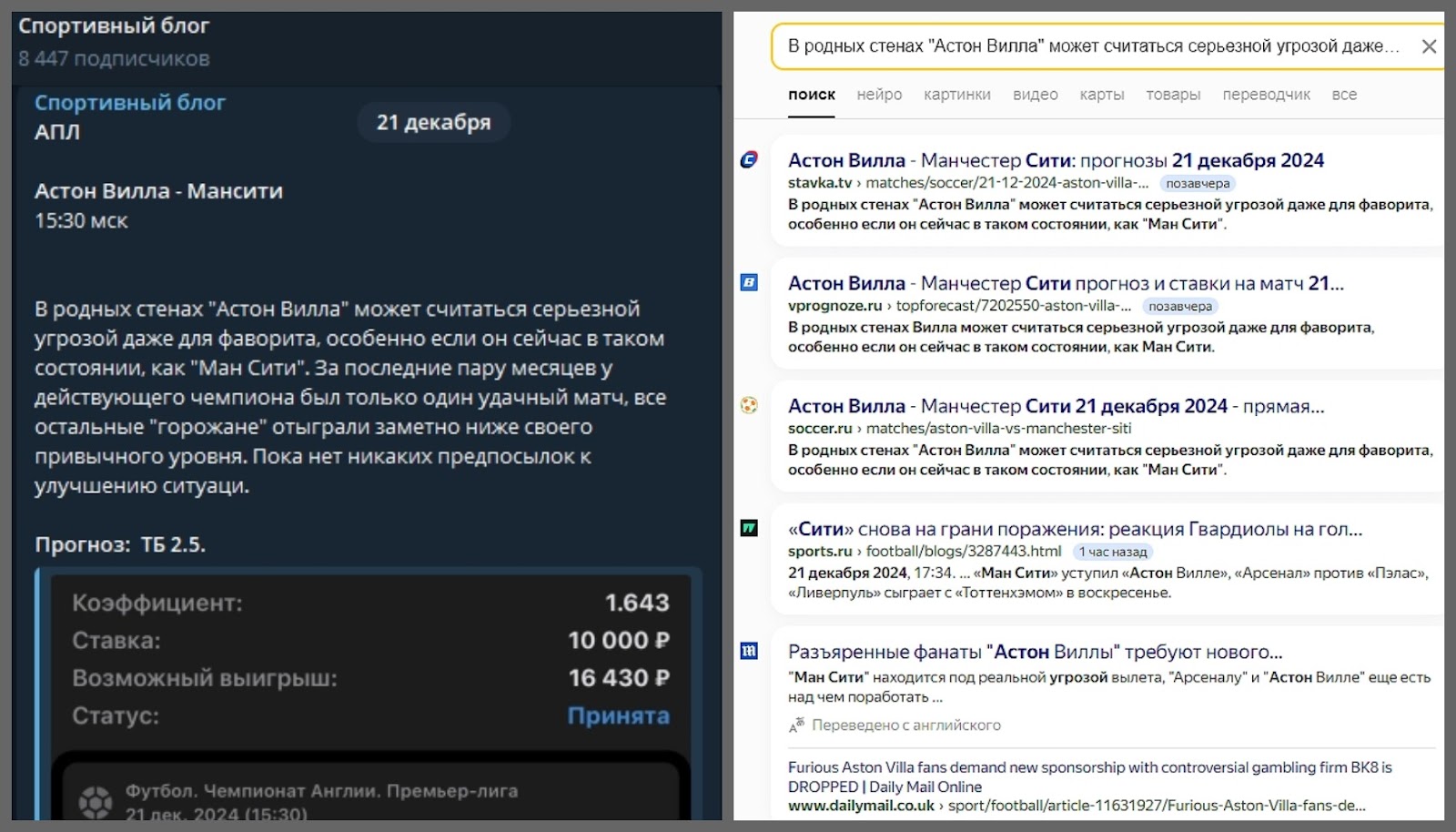Open the карты search tab
Screen dimensions: 1456x832
tap(1101, 95)
